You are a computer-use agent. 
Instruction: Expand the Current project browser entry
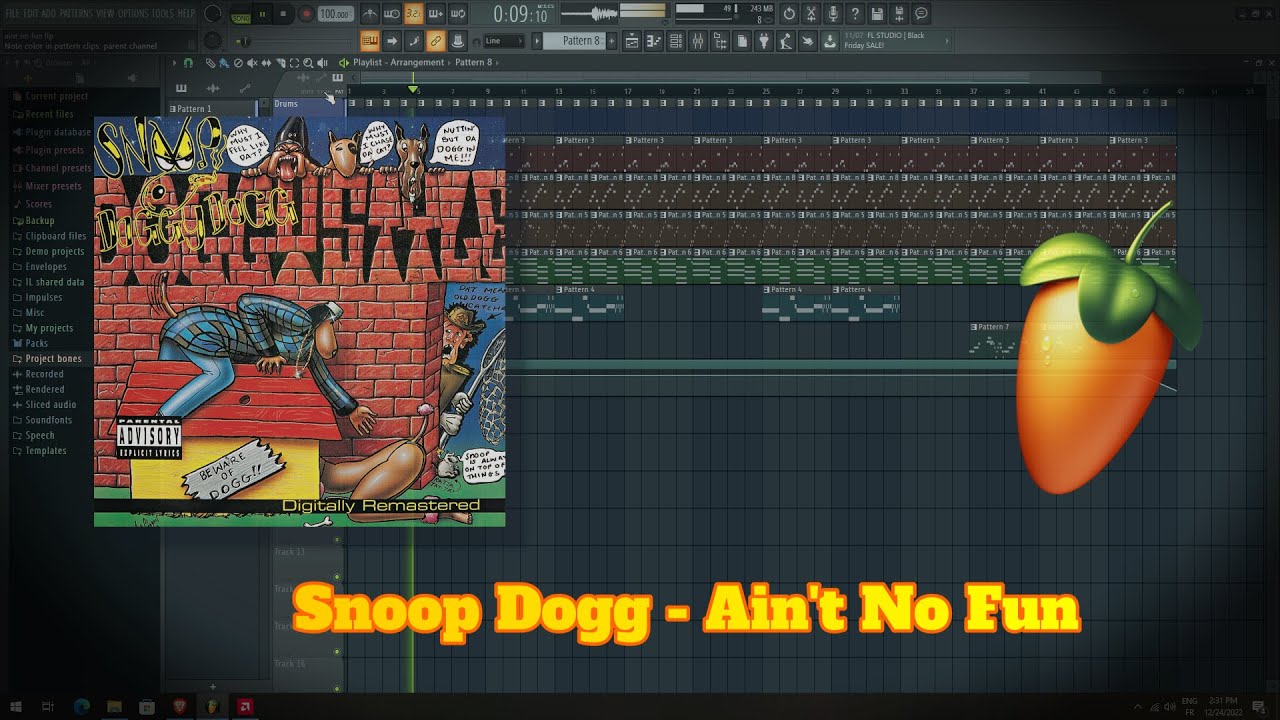(x=50, y=96)
